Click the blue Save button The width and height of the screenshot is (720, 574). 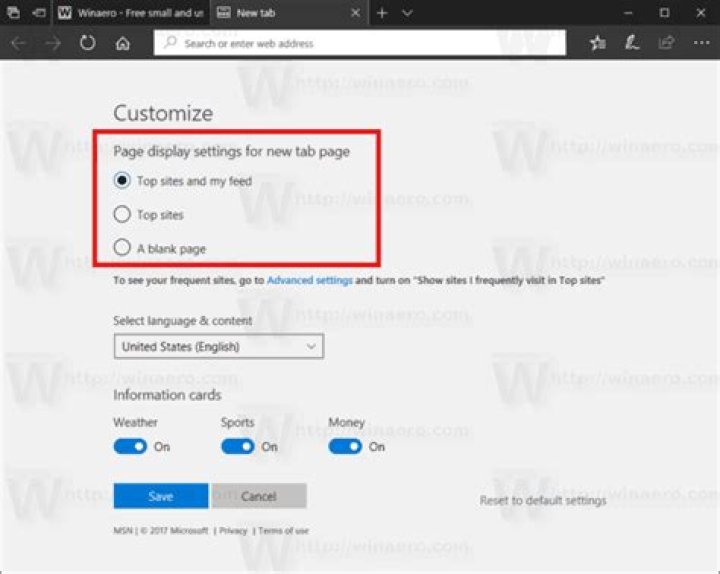pos(161,496)
